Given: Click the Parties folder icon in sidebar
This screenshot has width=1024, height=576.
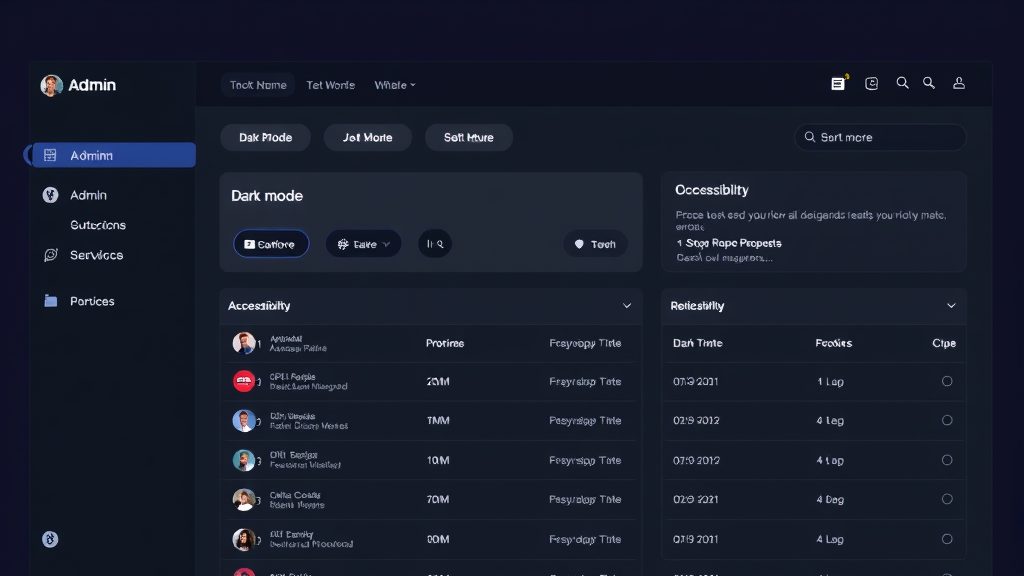Looking at the screenshot, I should point(50,300).
